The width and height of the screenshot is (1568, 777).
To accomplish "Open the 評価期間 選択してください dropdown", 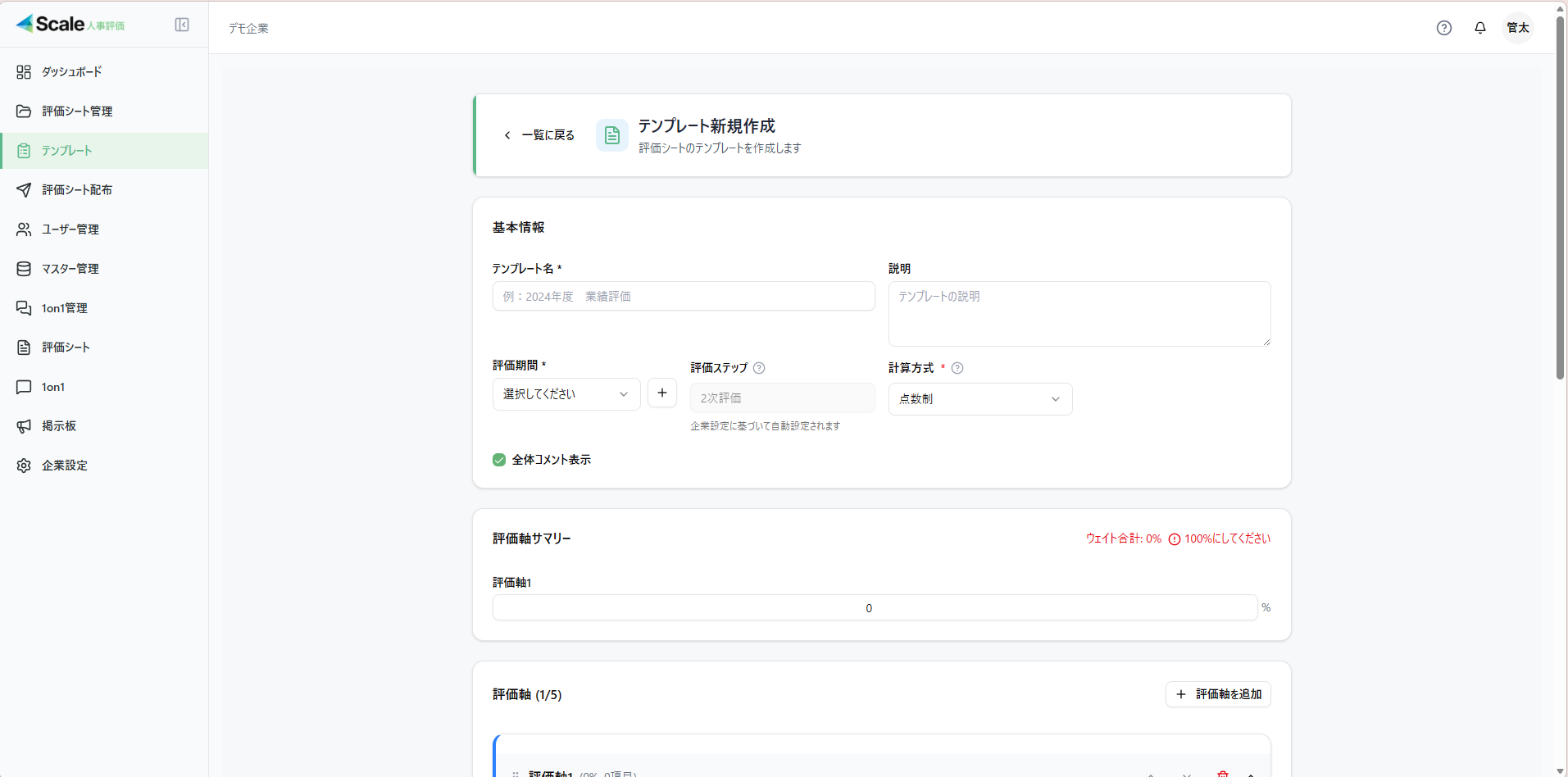I will click(565, 393).
